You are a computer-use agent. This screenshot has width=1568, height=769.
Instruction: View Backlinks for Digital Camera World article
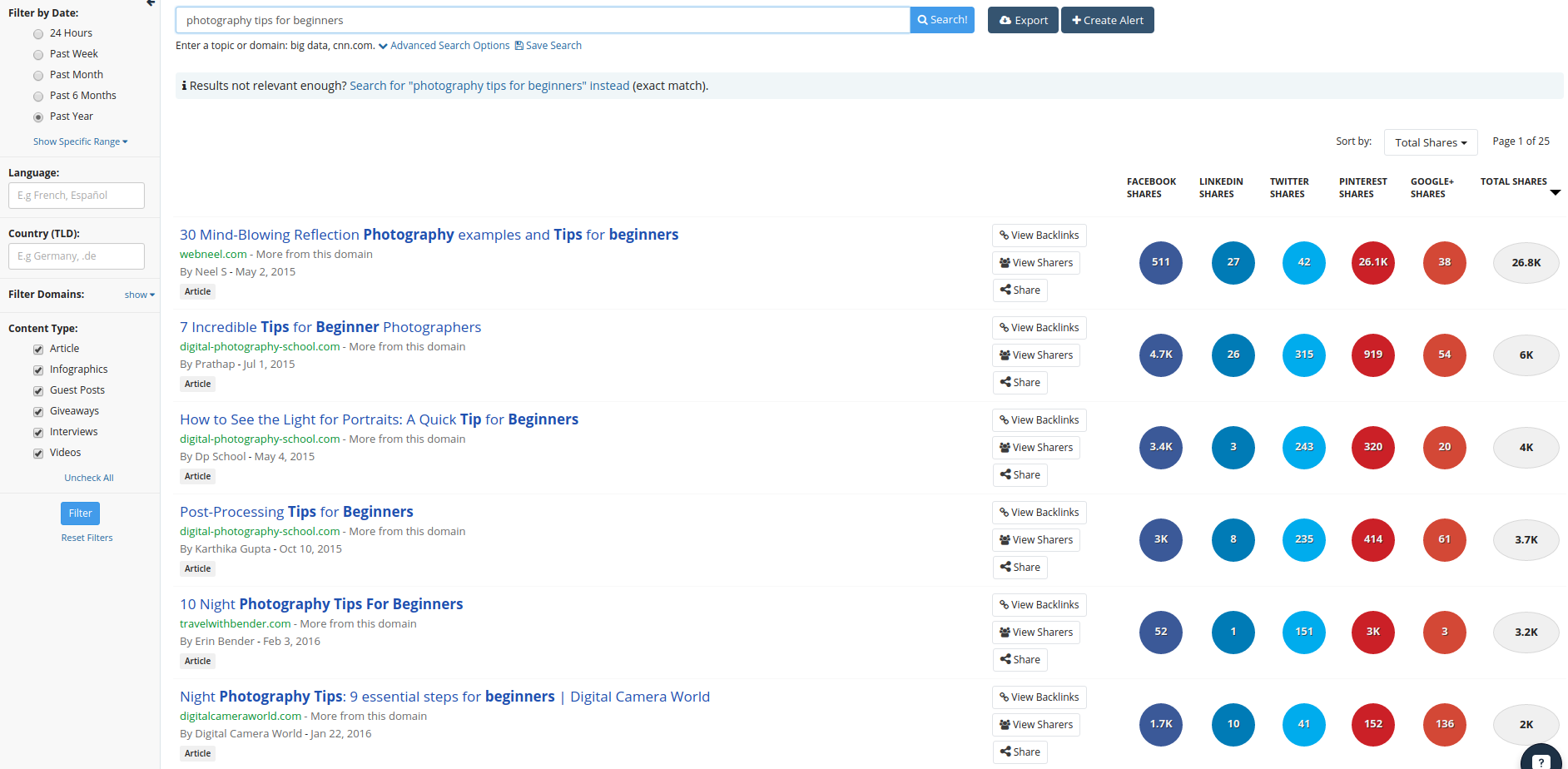pos(1039,697)
